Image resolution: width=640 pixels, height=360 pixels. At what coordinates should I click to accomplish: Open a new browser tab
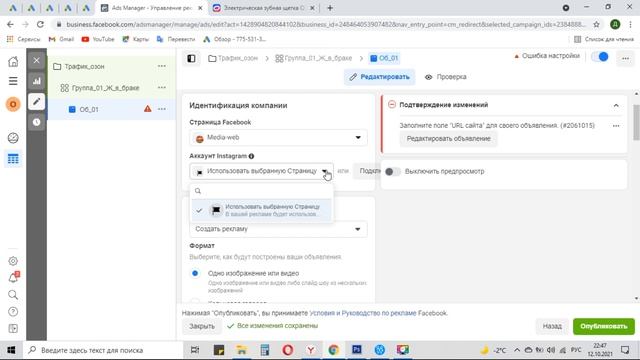click(330, 8)
